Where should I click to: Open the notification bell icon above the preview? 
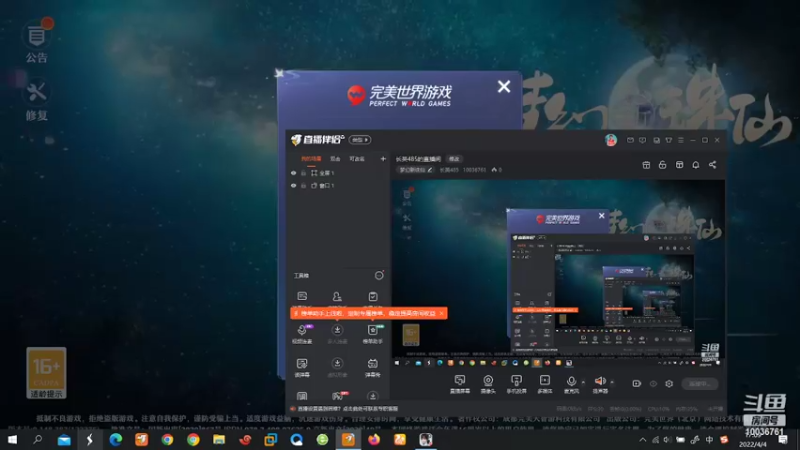click(695, 165)
